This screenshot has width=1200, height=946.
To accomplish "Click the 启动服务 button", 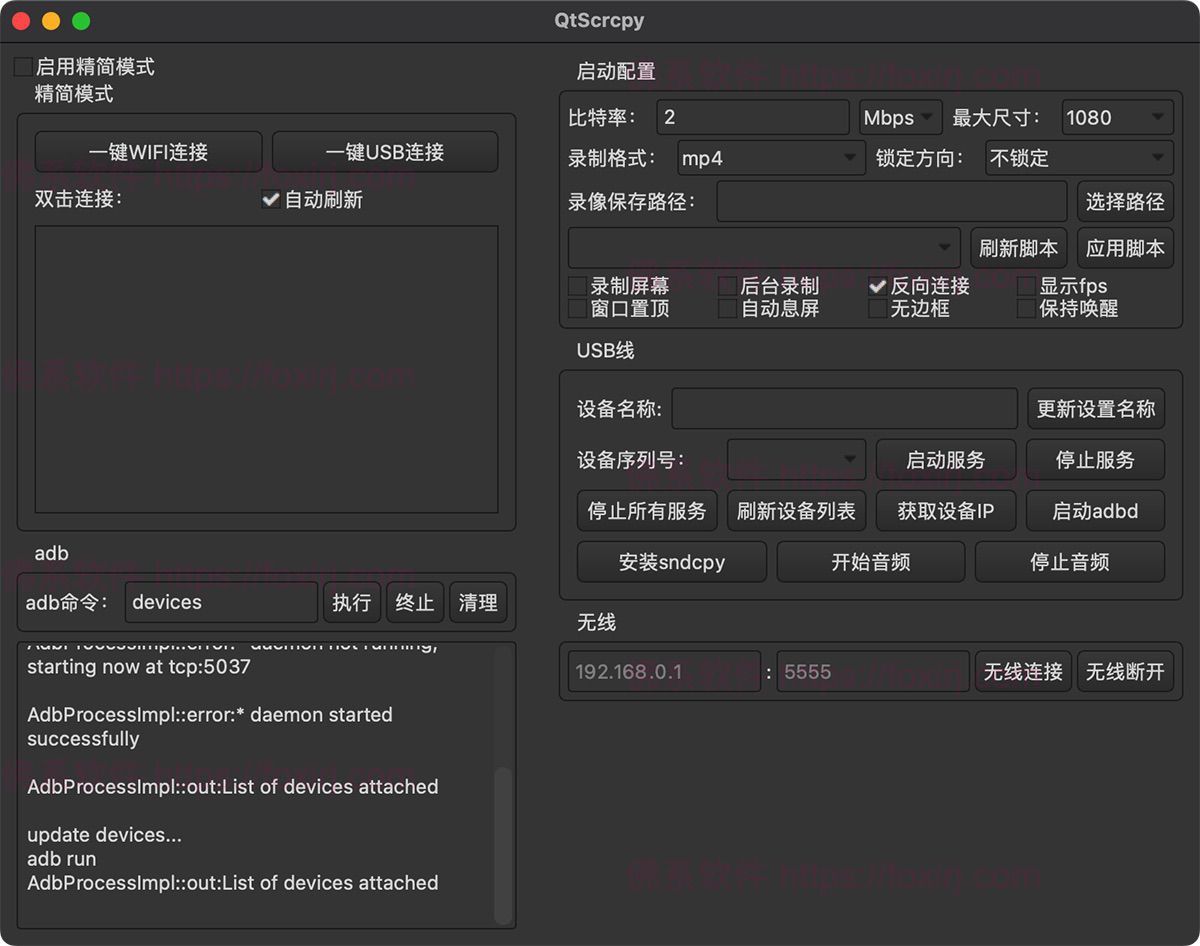I will pyautogui.click(x=946, y=460).
